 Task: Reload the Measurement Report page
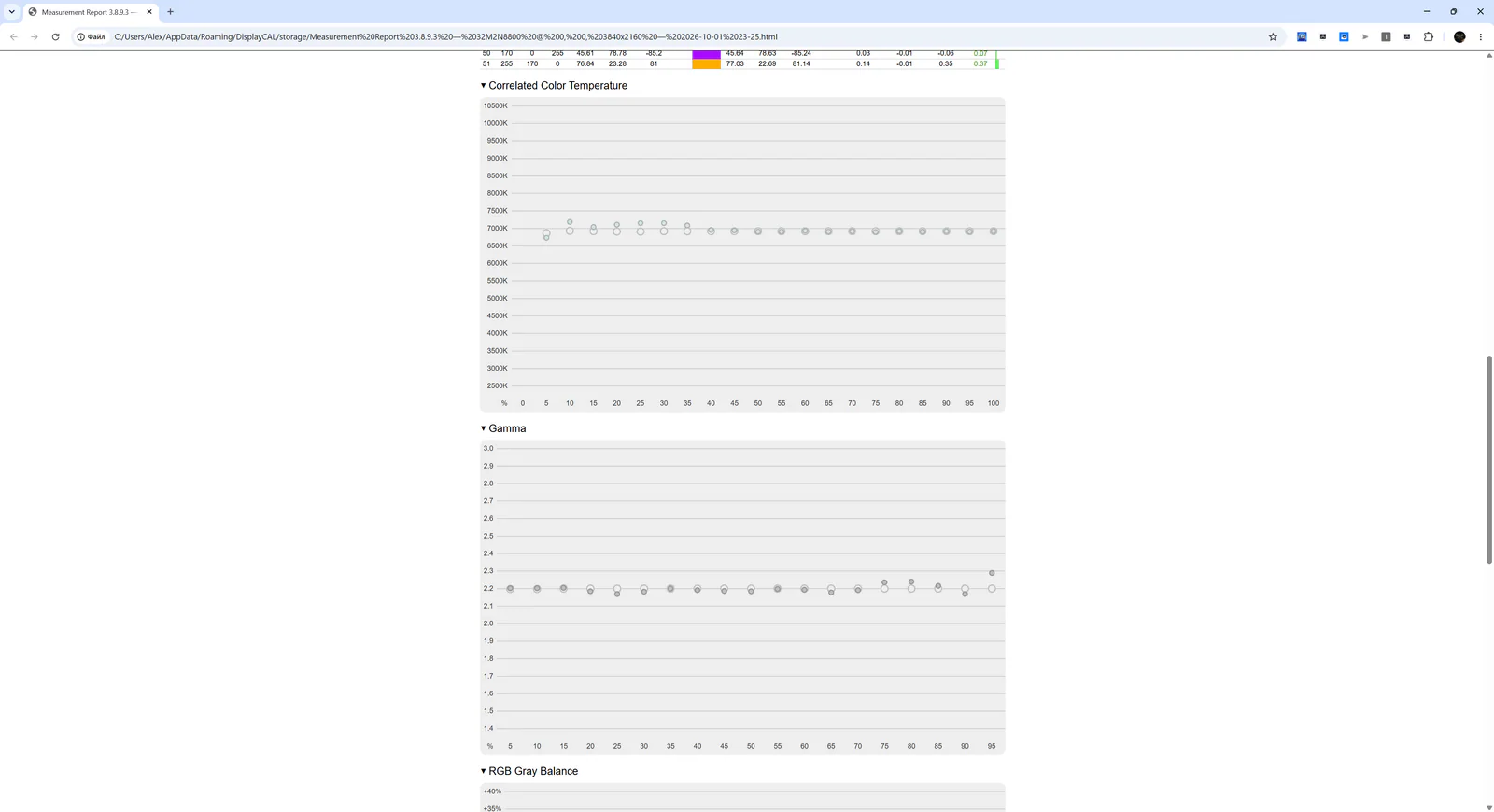tap(56, 37)
